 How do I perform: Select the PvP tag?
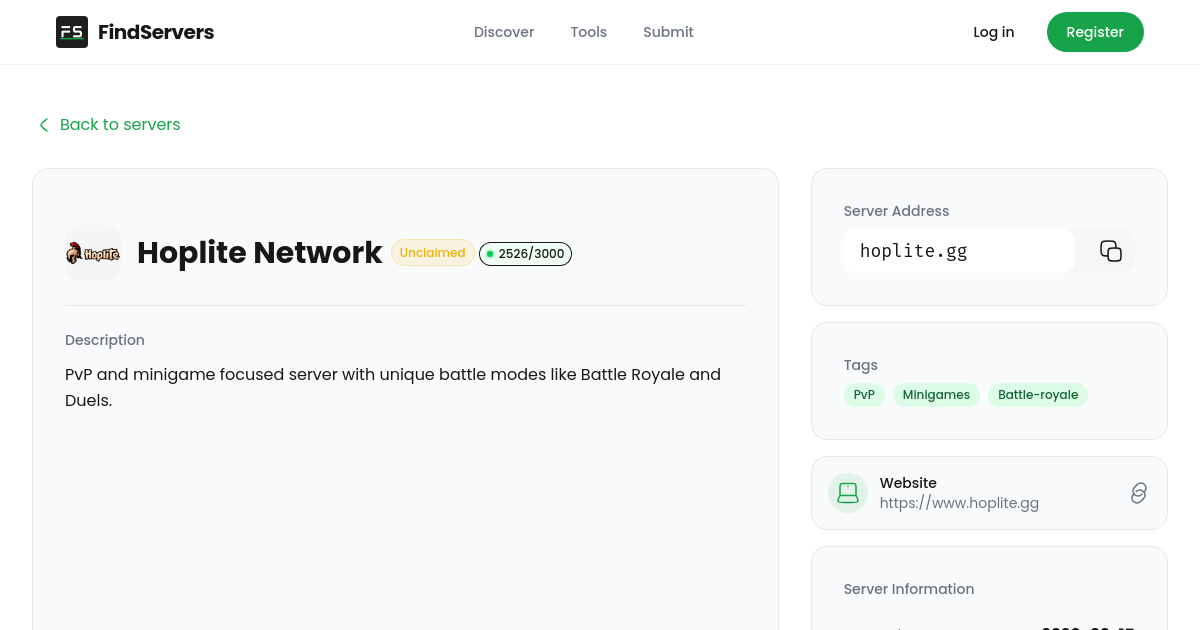point(864,395)
